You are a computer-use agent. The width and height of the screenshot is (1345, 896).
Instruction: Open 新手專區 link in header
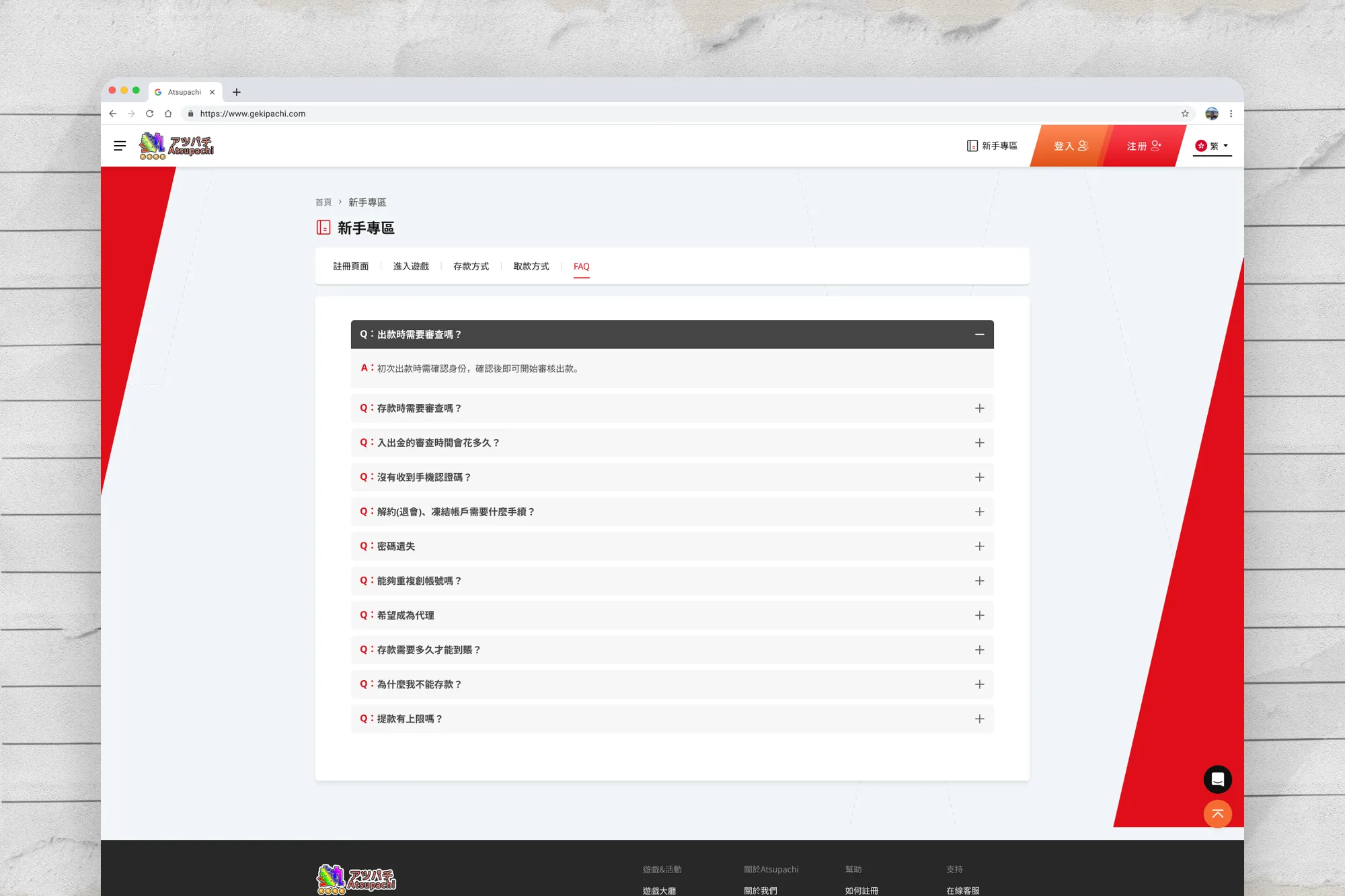pos(992,146)
